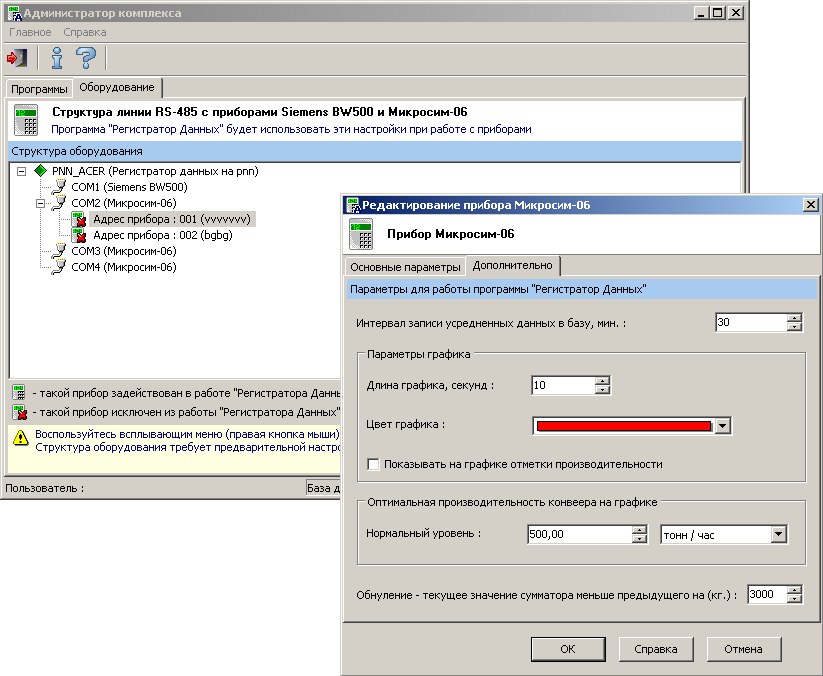This screenshot has width=823, height=676.
Task: Select the green PNN_ACER root node icon
Action: (41, 171)
